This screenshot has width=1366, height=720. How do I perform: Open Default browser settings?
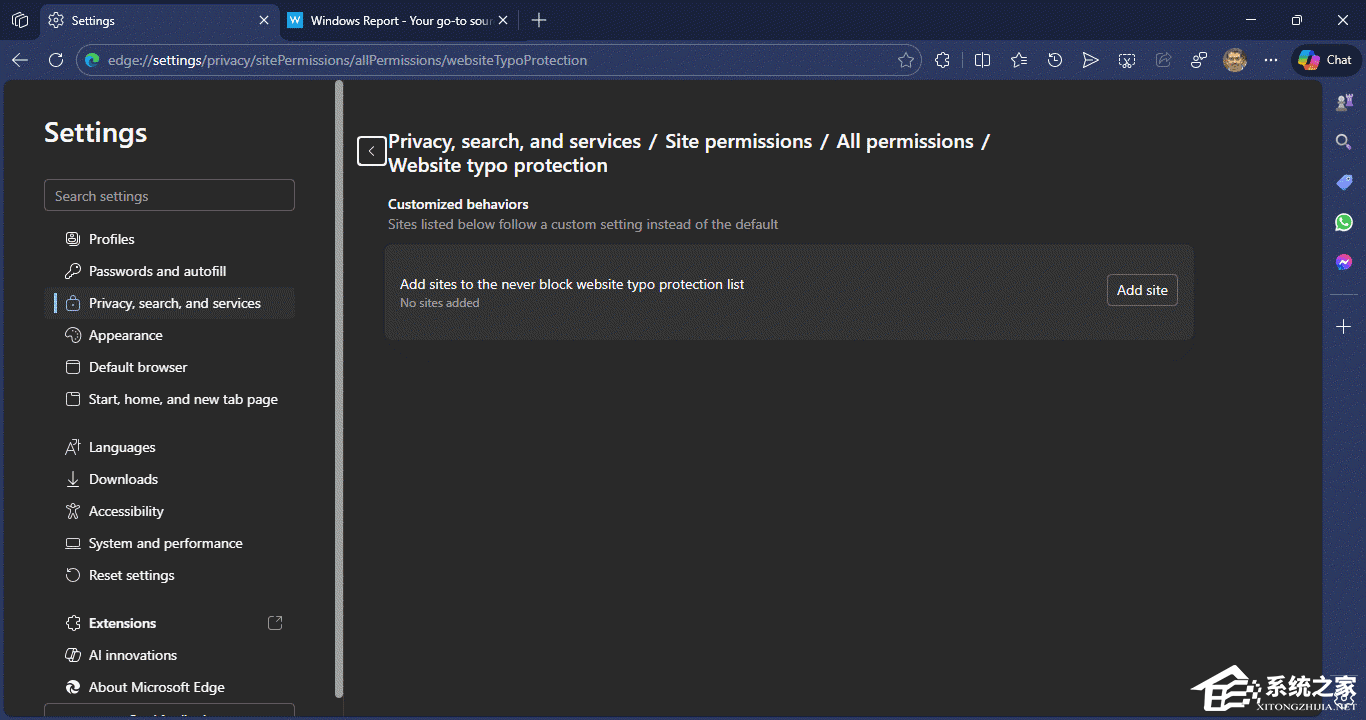169,367
